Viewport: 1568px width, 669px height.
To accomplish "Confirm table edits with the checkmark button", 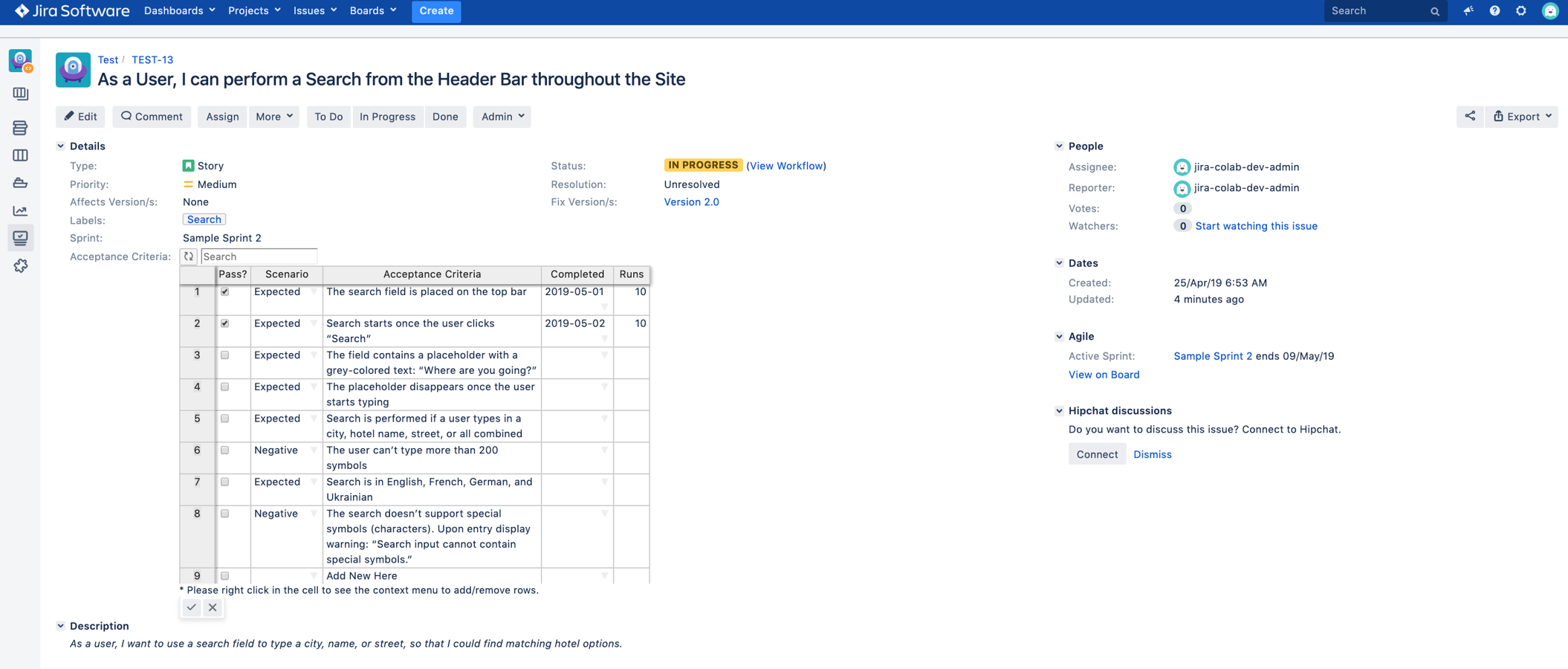I will click(192, 607).
